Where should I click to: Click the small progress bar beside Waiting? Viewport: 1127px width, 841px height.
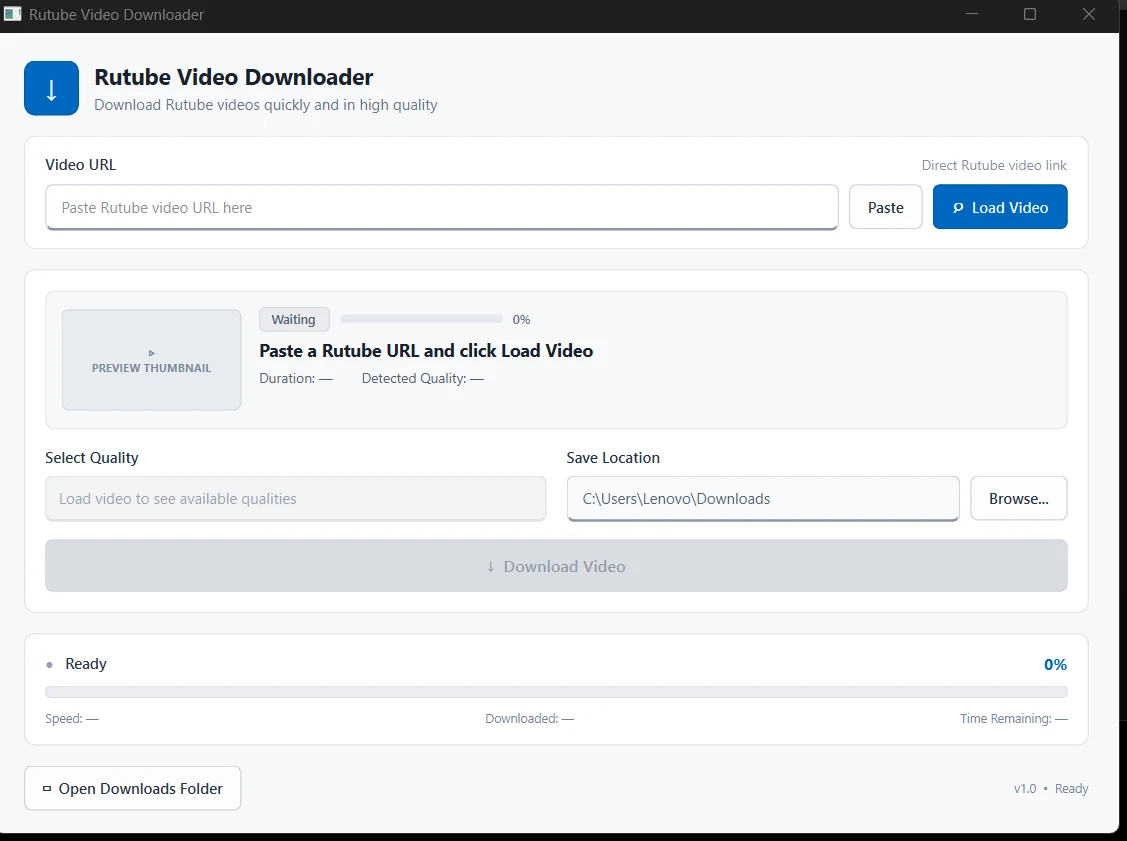point(421,319)
